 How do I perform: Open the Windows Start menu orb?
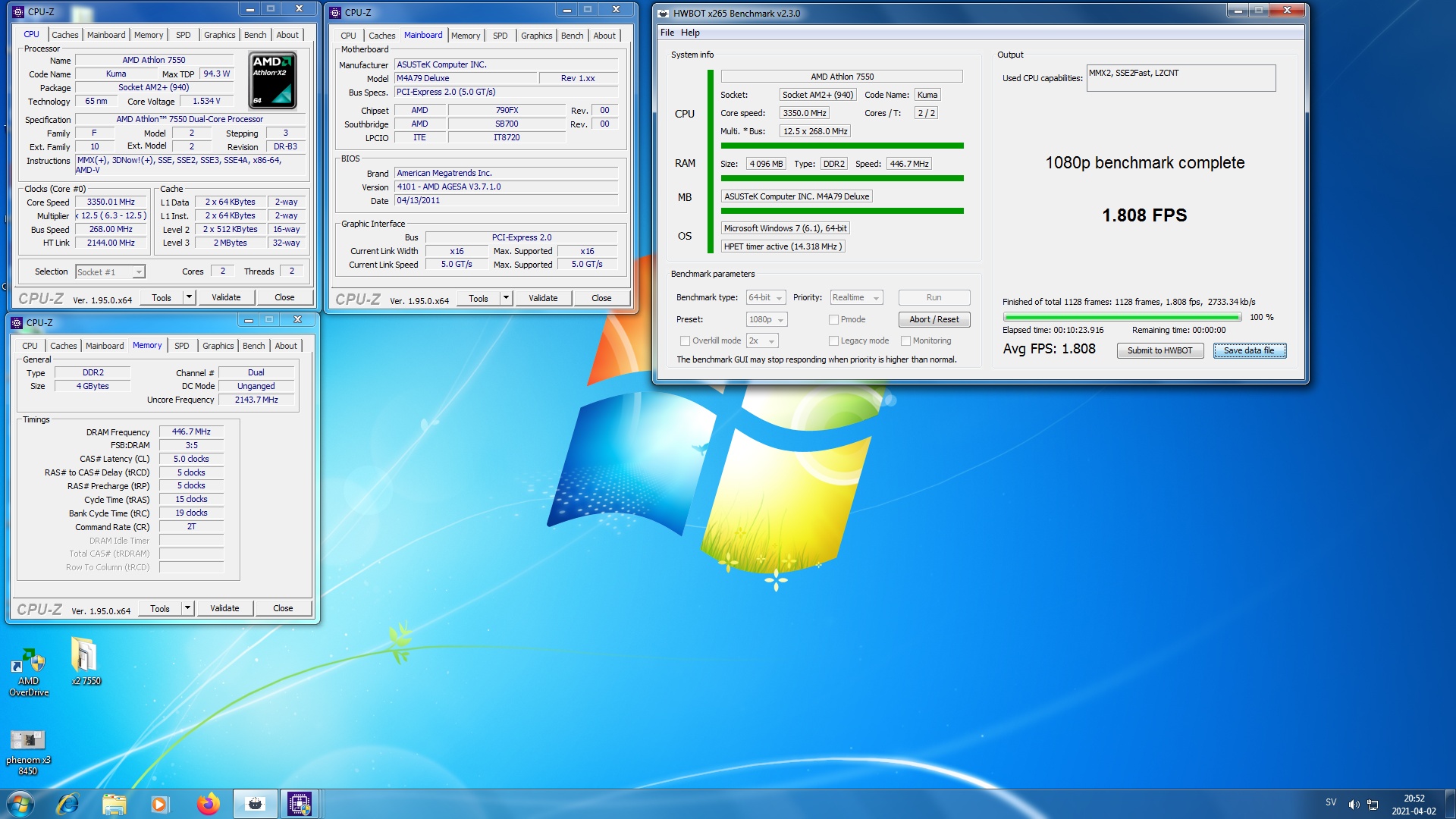click(x=20, y=804)
